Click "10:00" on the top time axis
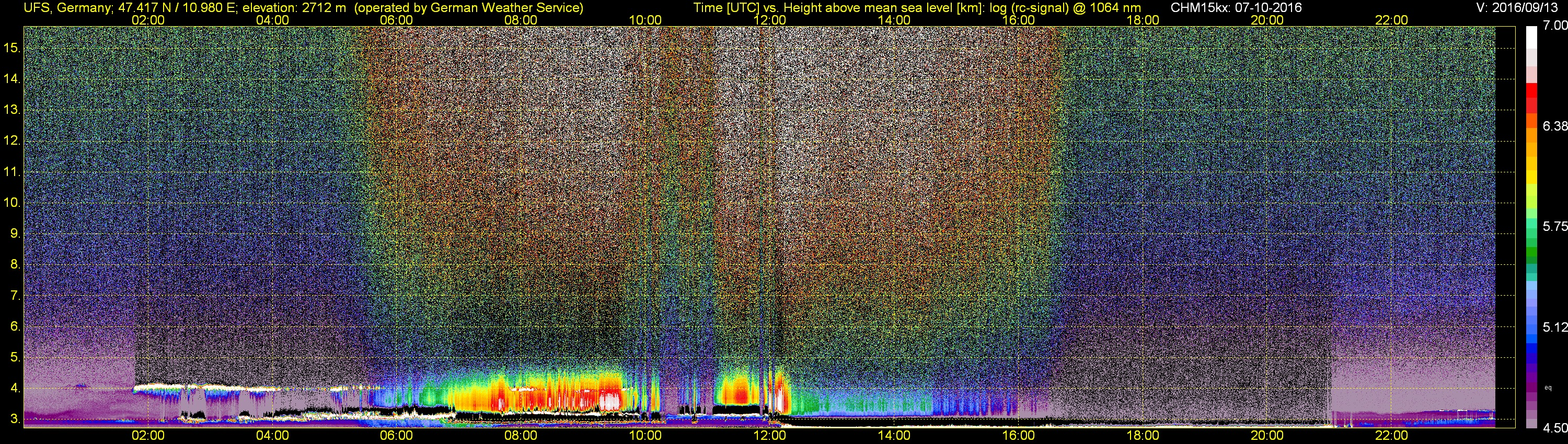The image size is (1568, 444). (645, 20)
